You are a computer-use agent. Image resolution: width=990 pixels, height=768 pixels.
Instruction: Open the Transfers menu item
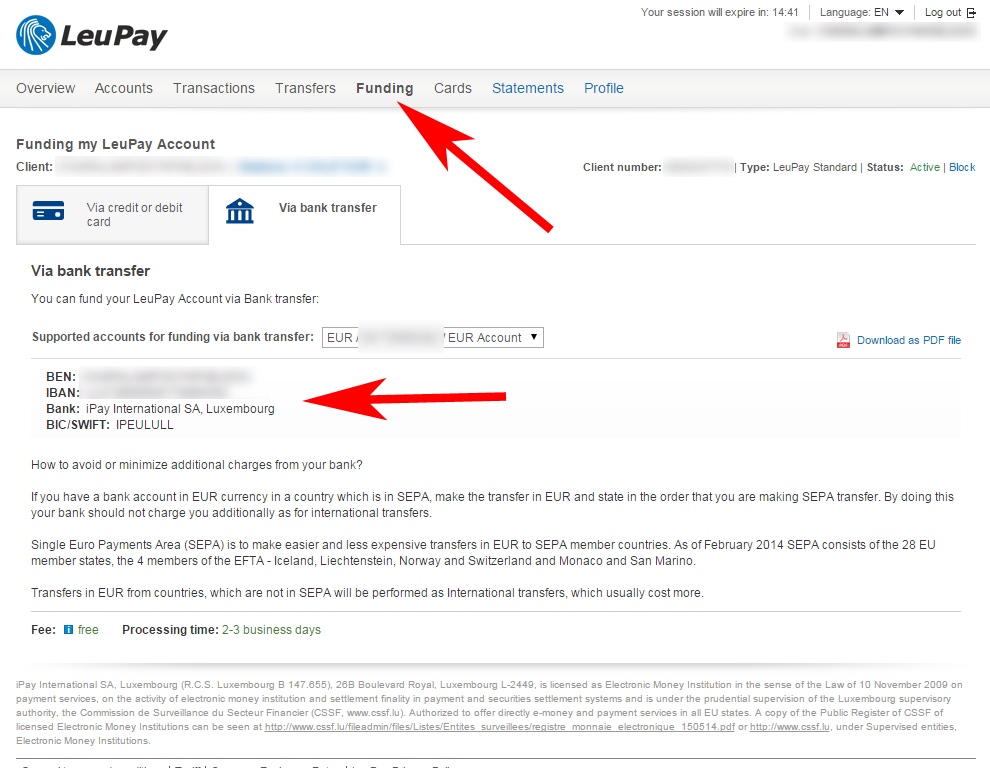[305, 88]
